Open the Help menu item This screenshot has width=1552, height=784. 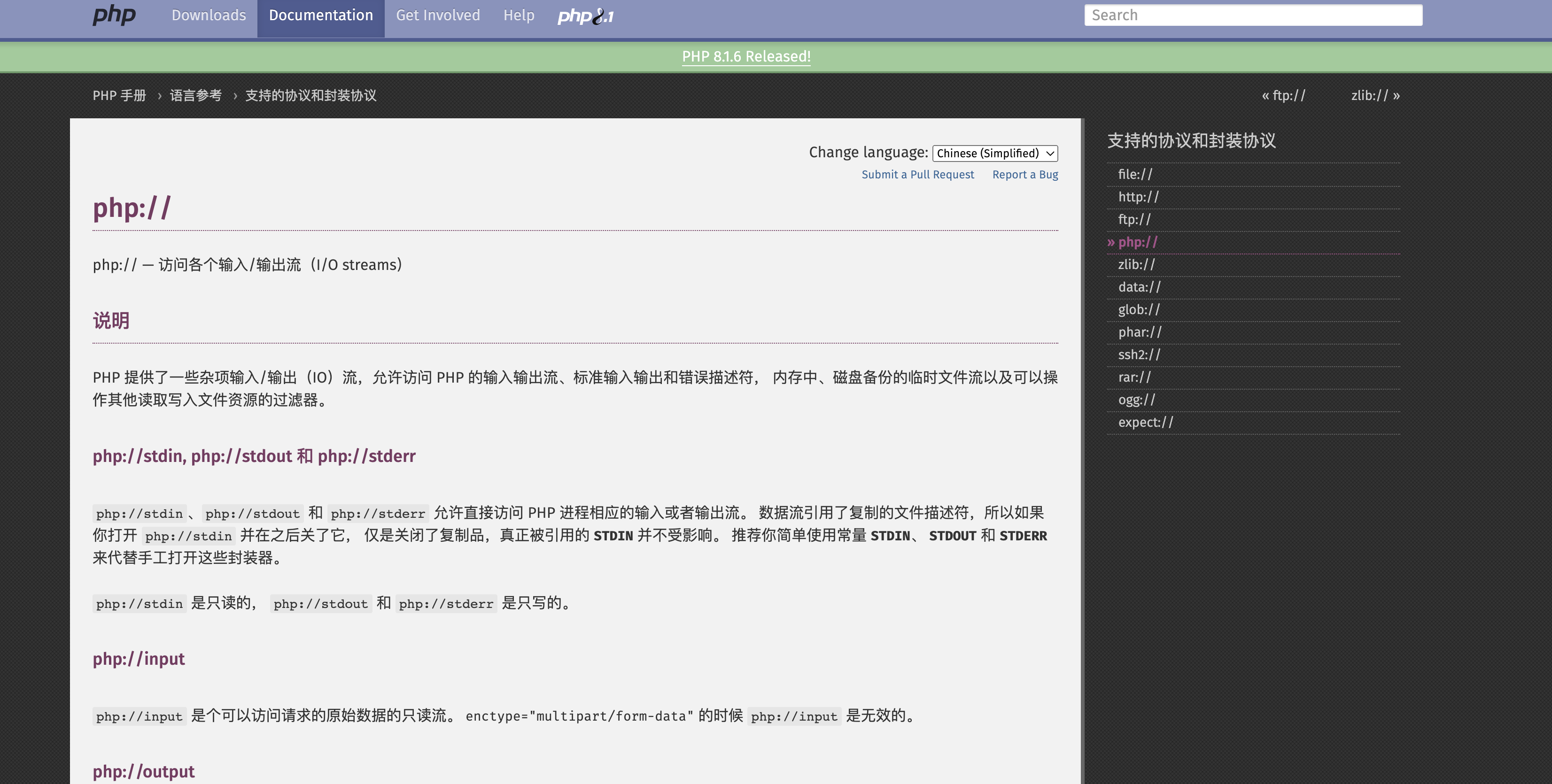pos(519,15)
